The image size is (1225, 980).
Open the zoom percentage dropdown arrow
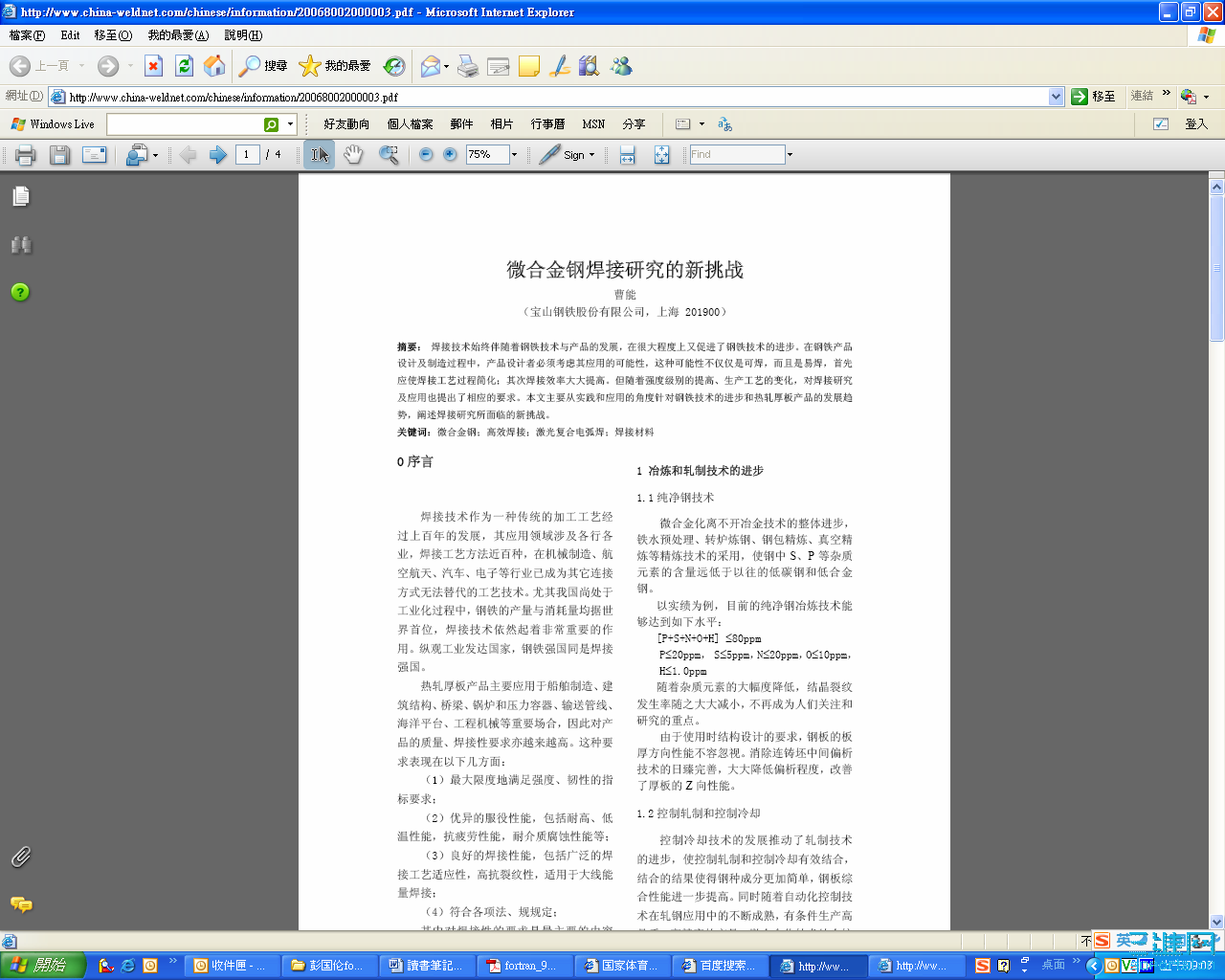point(514,154)
